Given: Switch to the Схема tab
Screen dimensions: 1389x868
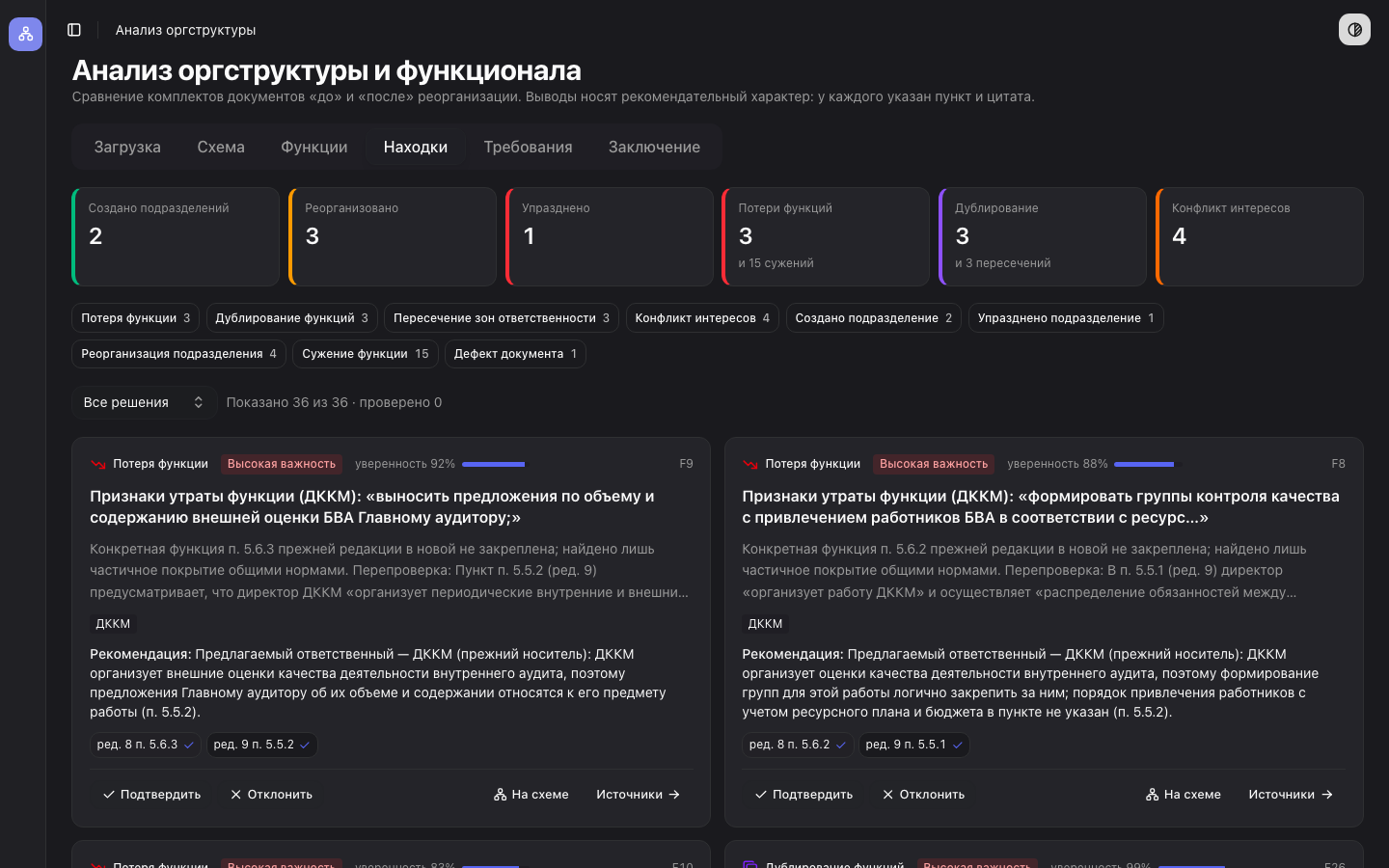Looking at the screenshot, I should coord(221,147).
